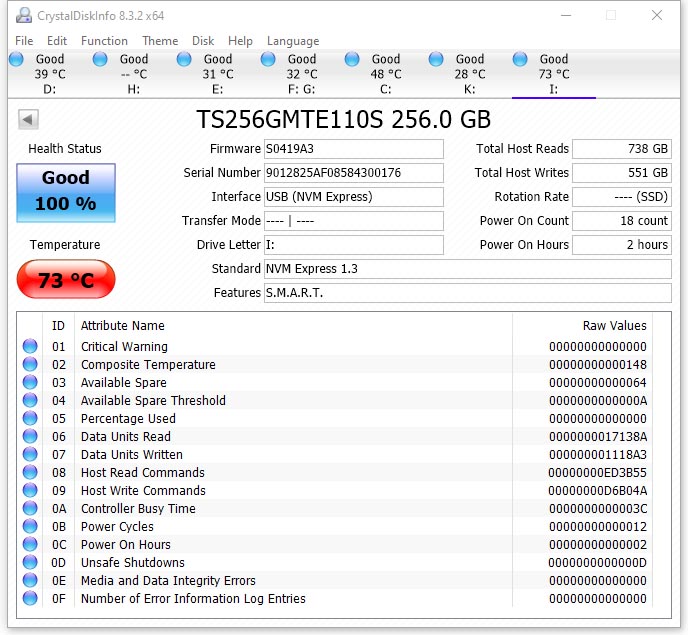Click status dot for Media and Data Integrity Errors

(30, 580)
